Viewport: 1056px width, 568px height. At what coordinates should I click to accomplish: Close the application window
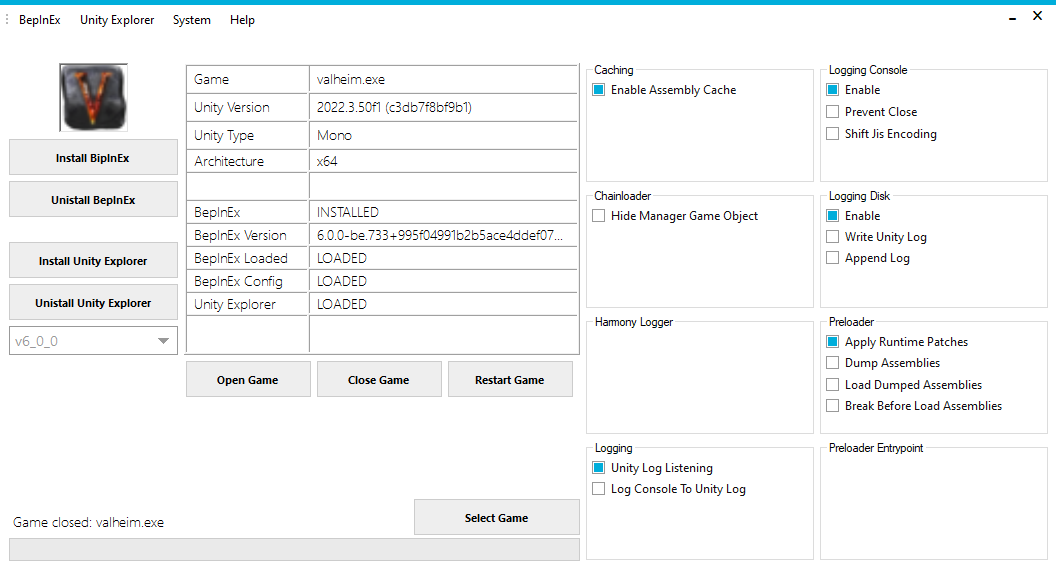1037,16
